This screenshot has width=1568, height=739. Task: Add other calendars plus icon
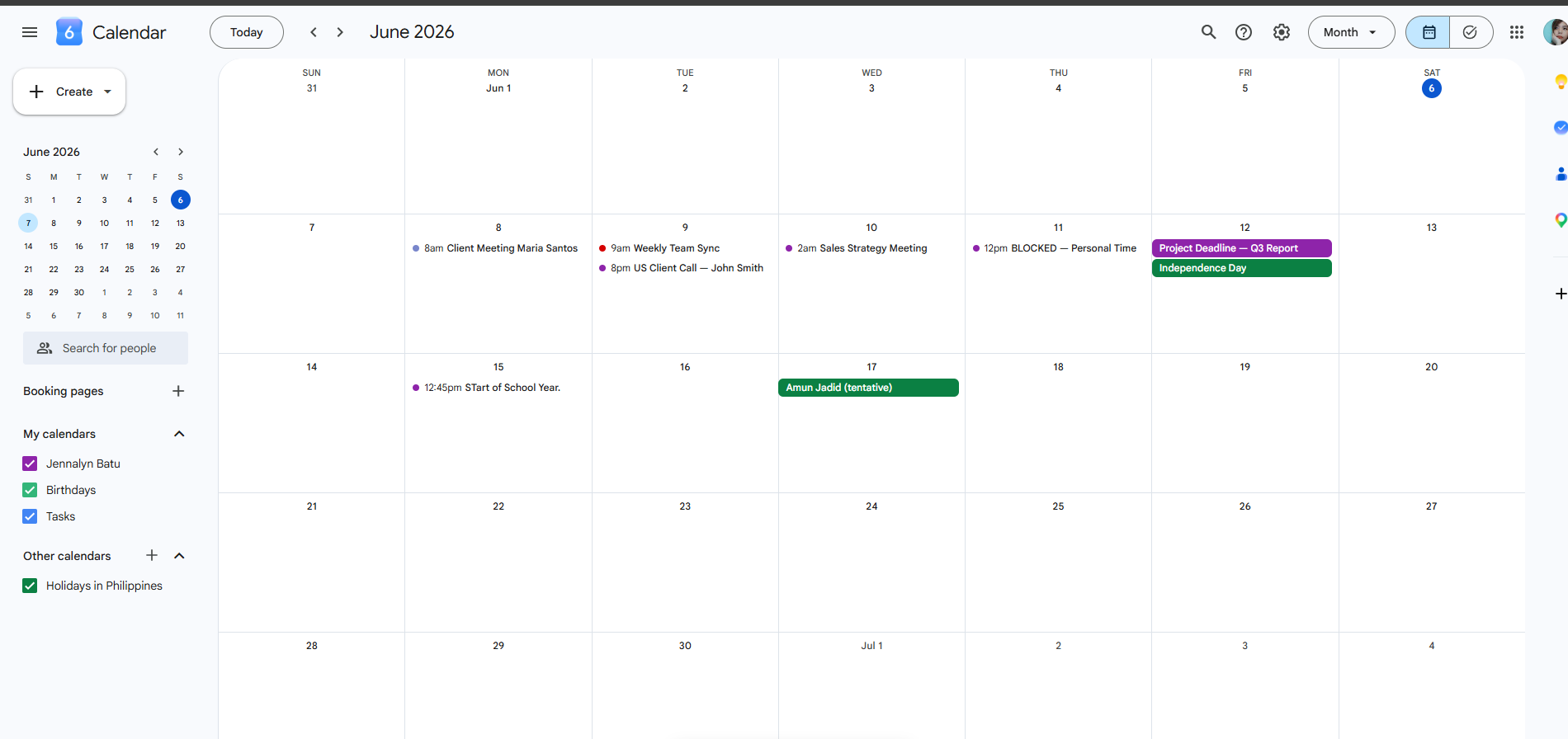point(152,556)
